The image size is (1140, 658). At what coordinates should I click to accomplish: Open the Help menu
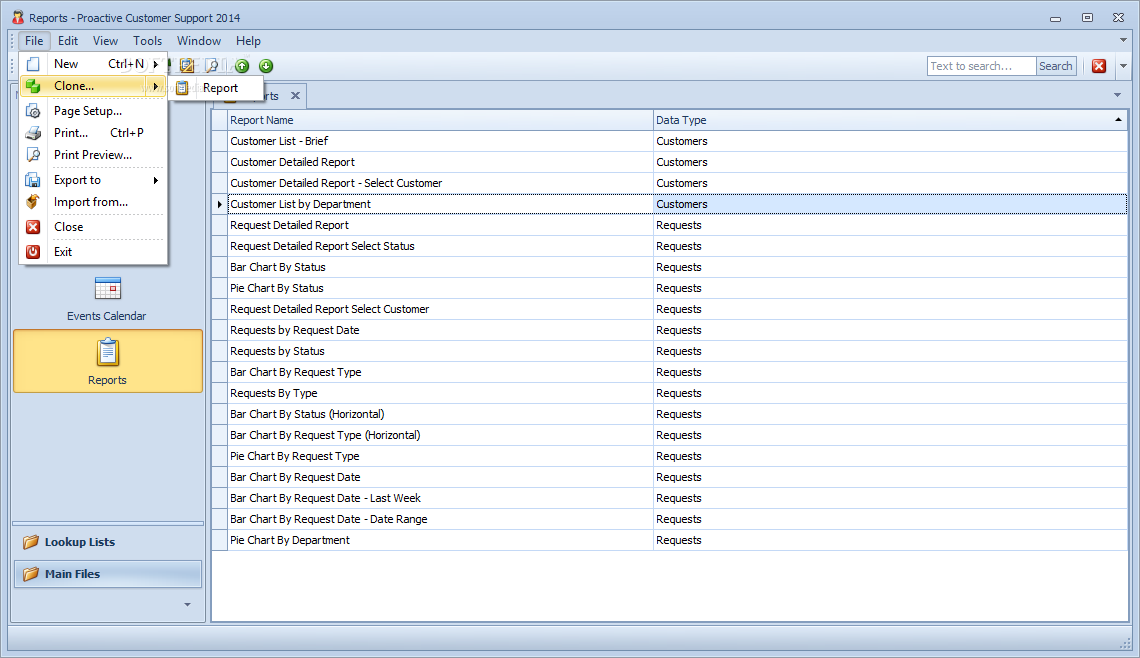click(248, 41)
